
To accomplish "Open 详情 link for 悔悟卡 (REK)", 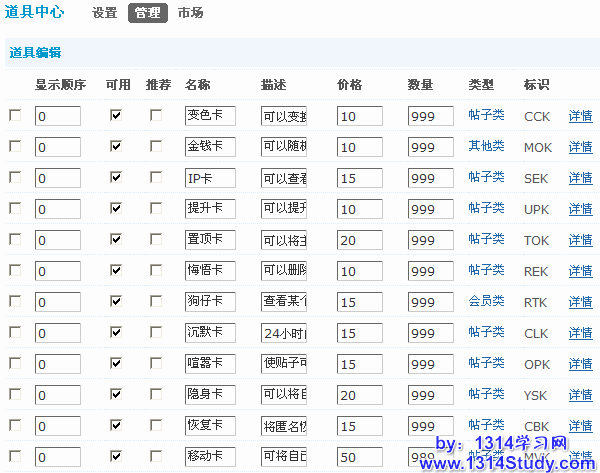I will [580, 272].
